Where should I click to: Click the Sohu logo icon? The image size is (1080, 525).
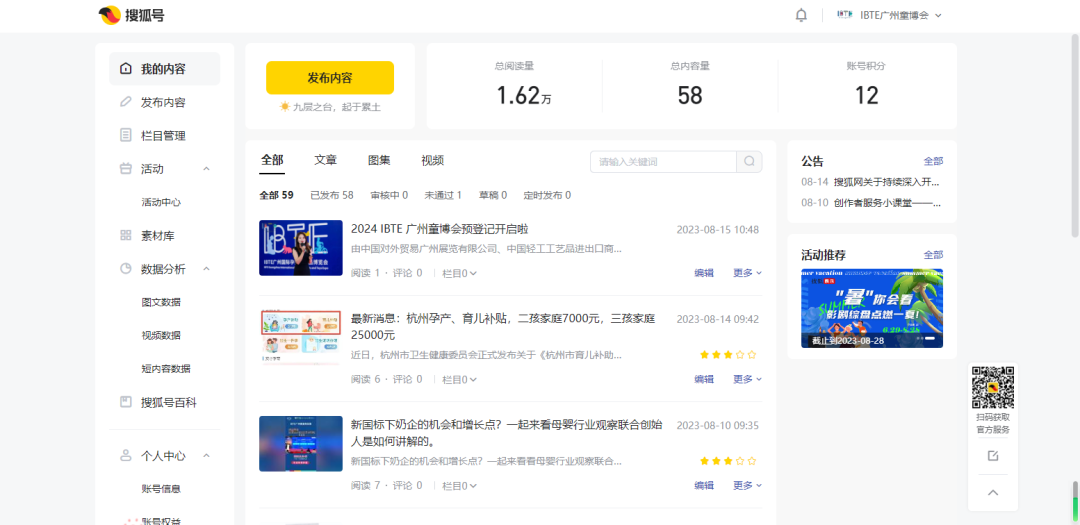(x=110, y=15)
